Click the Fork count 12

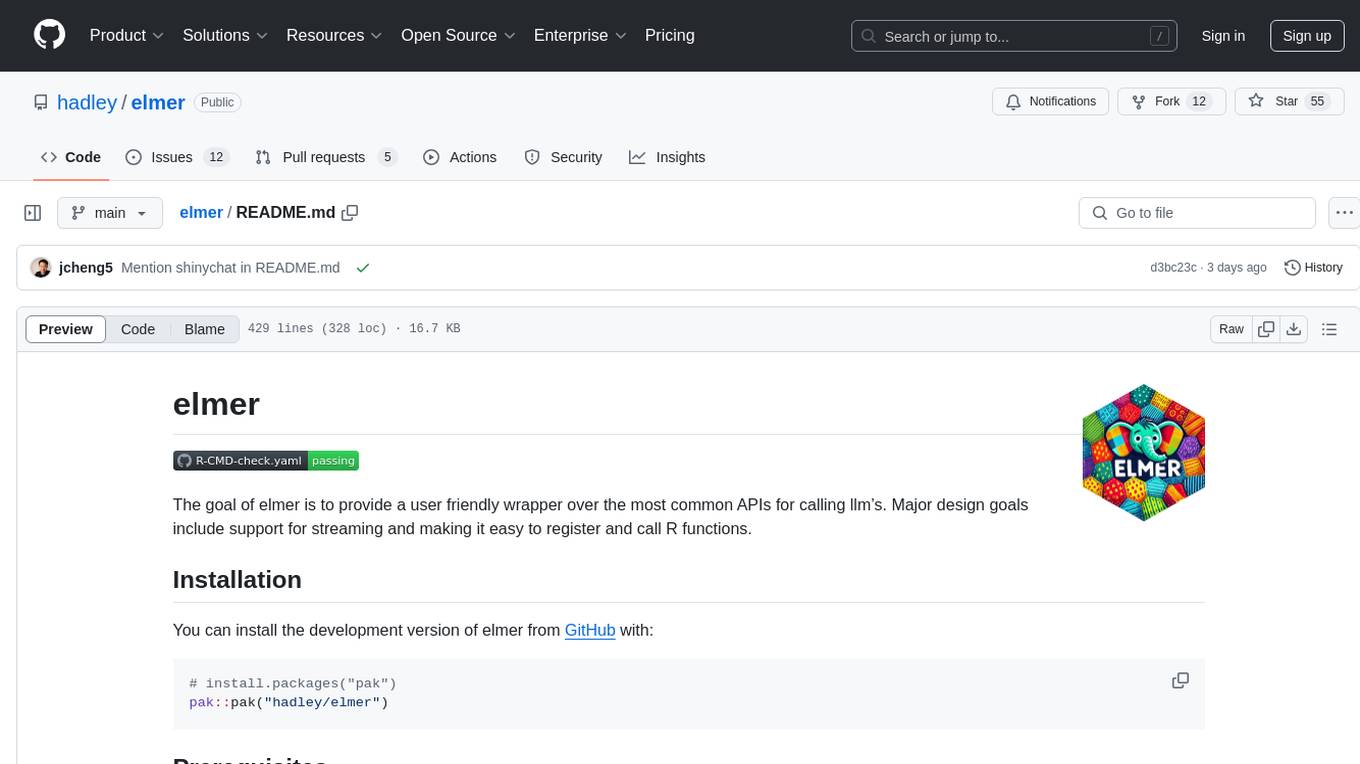1200,102
